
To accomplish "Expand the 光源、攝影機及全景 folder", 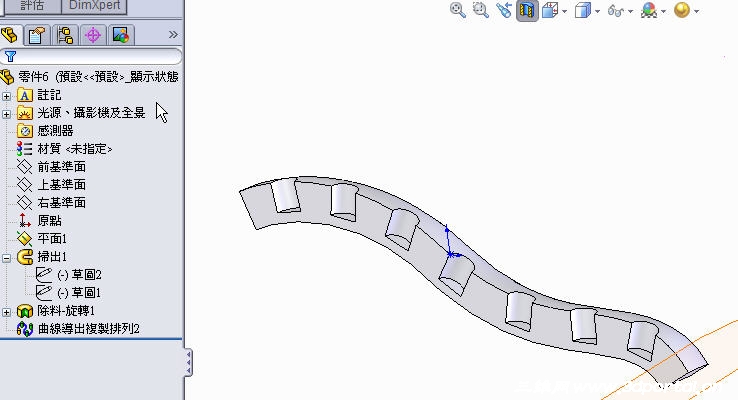I will point(7,114).
